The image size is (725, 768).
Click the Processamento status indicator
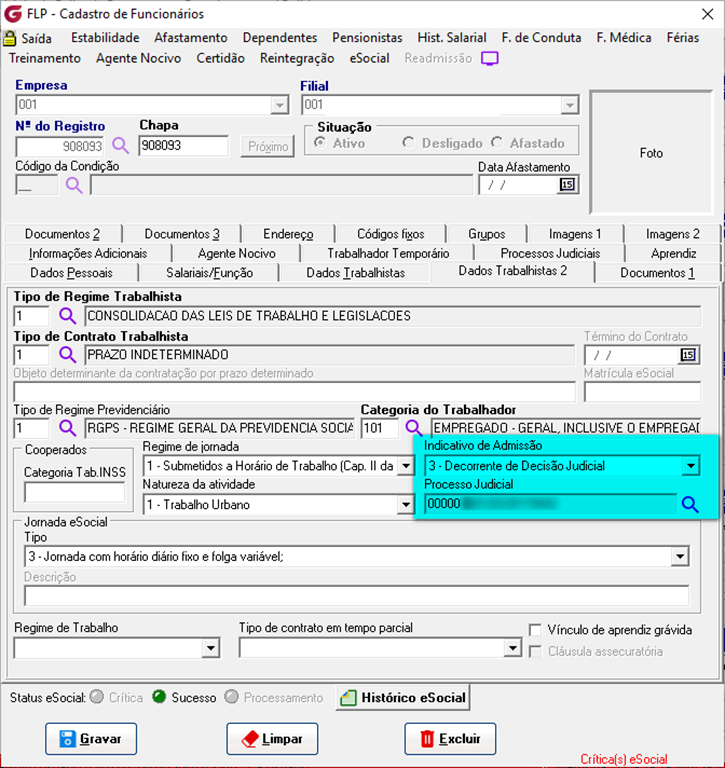pyautogui.click(x=231, y=697)
